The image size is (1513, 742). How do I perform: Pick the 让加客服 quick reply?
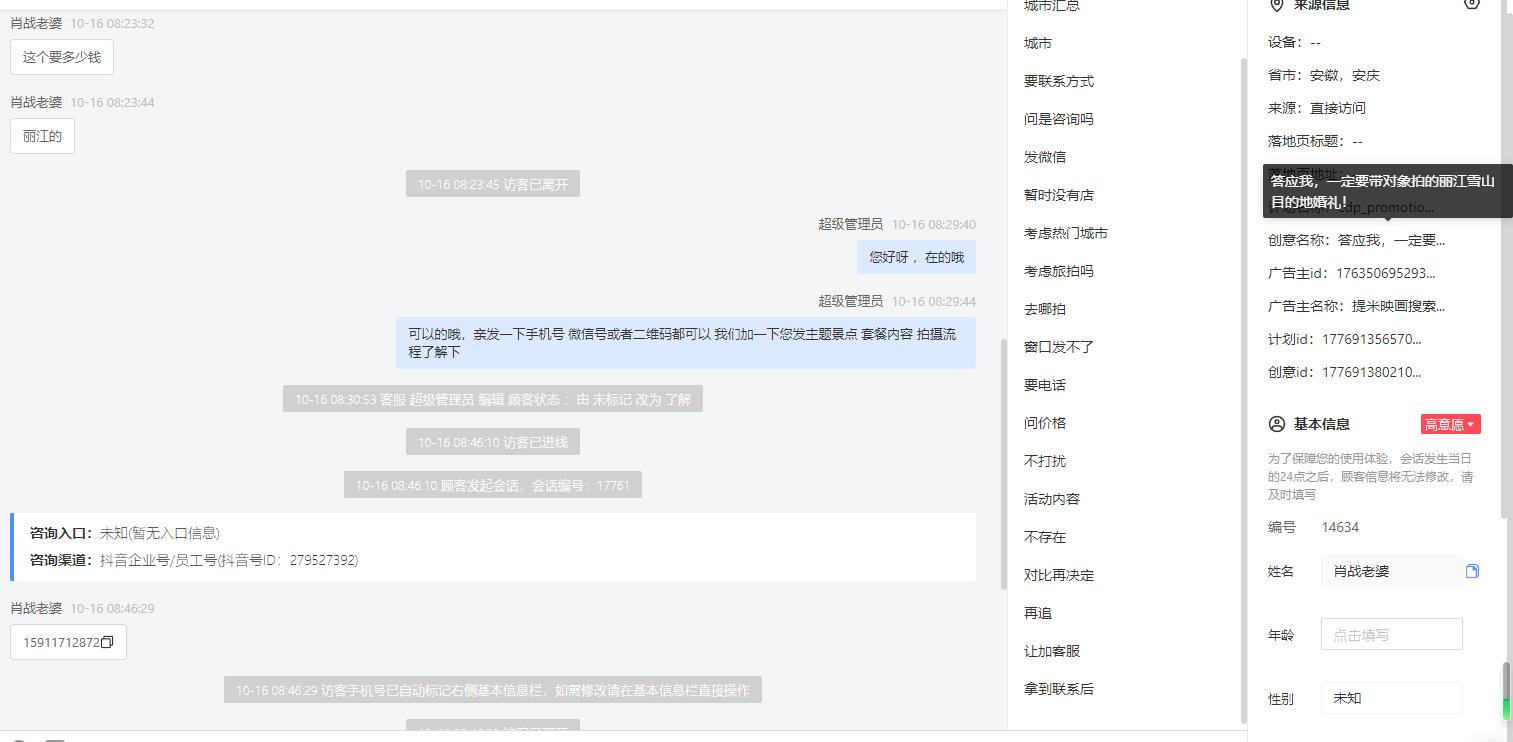(1052, 651)
